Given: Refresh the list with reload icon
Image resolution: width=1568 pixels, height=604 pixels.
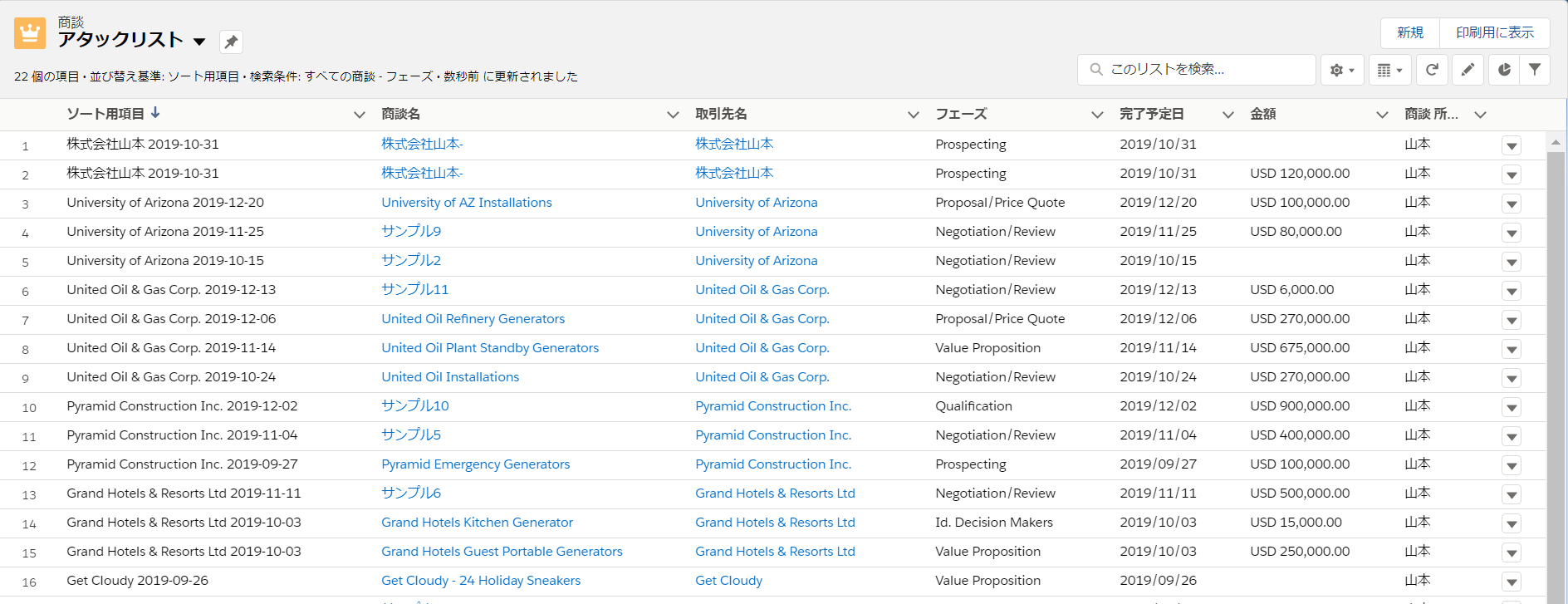Looking at the screenshot, I should tap(1432, 70).
